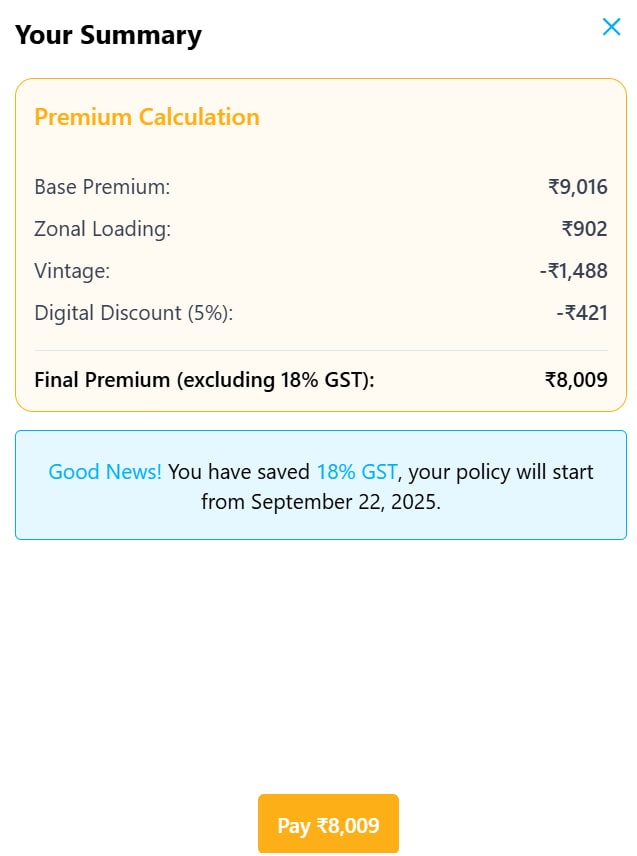The image size is (637, 856).
Task: Click the divider line above Final Premium
Action: 320,351
